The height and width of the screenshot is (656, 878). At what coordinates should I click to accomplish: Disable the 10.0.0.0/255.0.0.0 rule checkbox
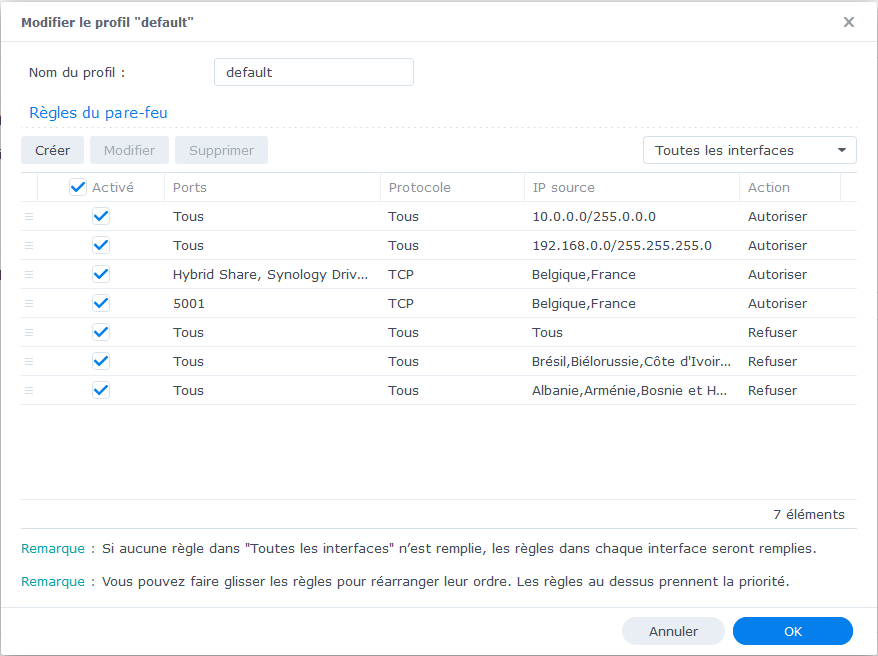[x=101, y=216]
